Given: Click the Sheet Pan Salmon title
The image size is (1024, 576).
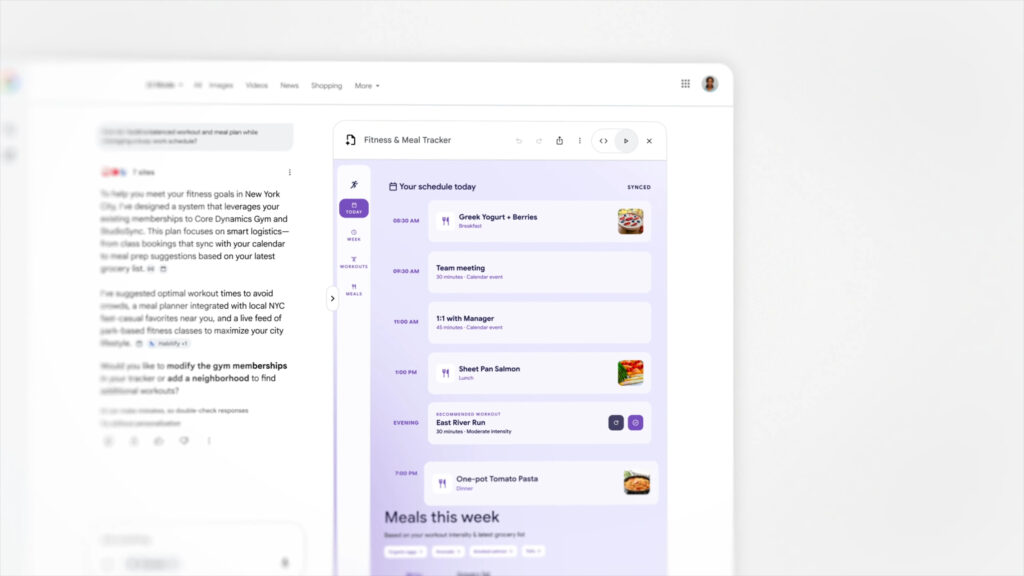Looking at the screenshot, I should tap(489, 369).
